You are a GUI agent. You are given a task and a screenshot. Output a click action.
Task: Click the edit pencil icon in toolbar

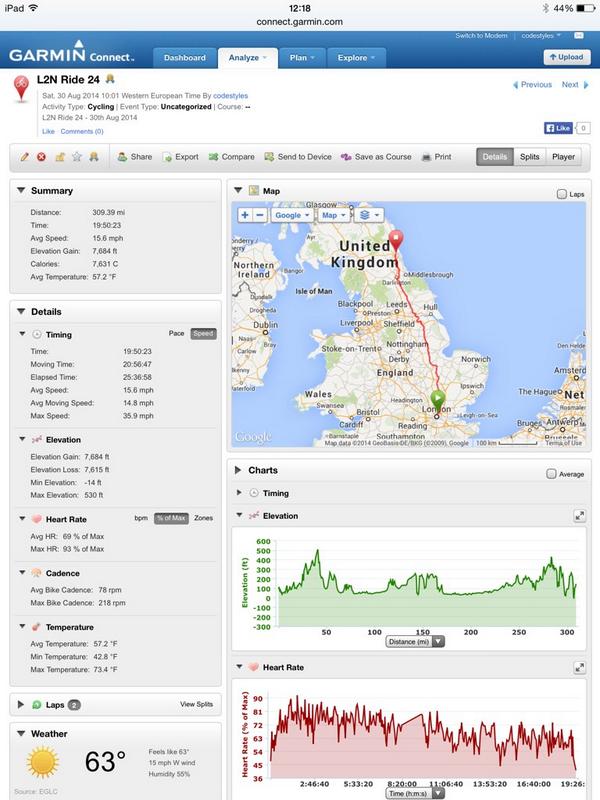[24, 157]
